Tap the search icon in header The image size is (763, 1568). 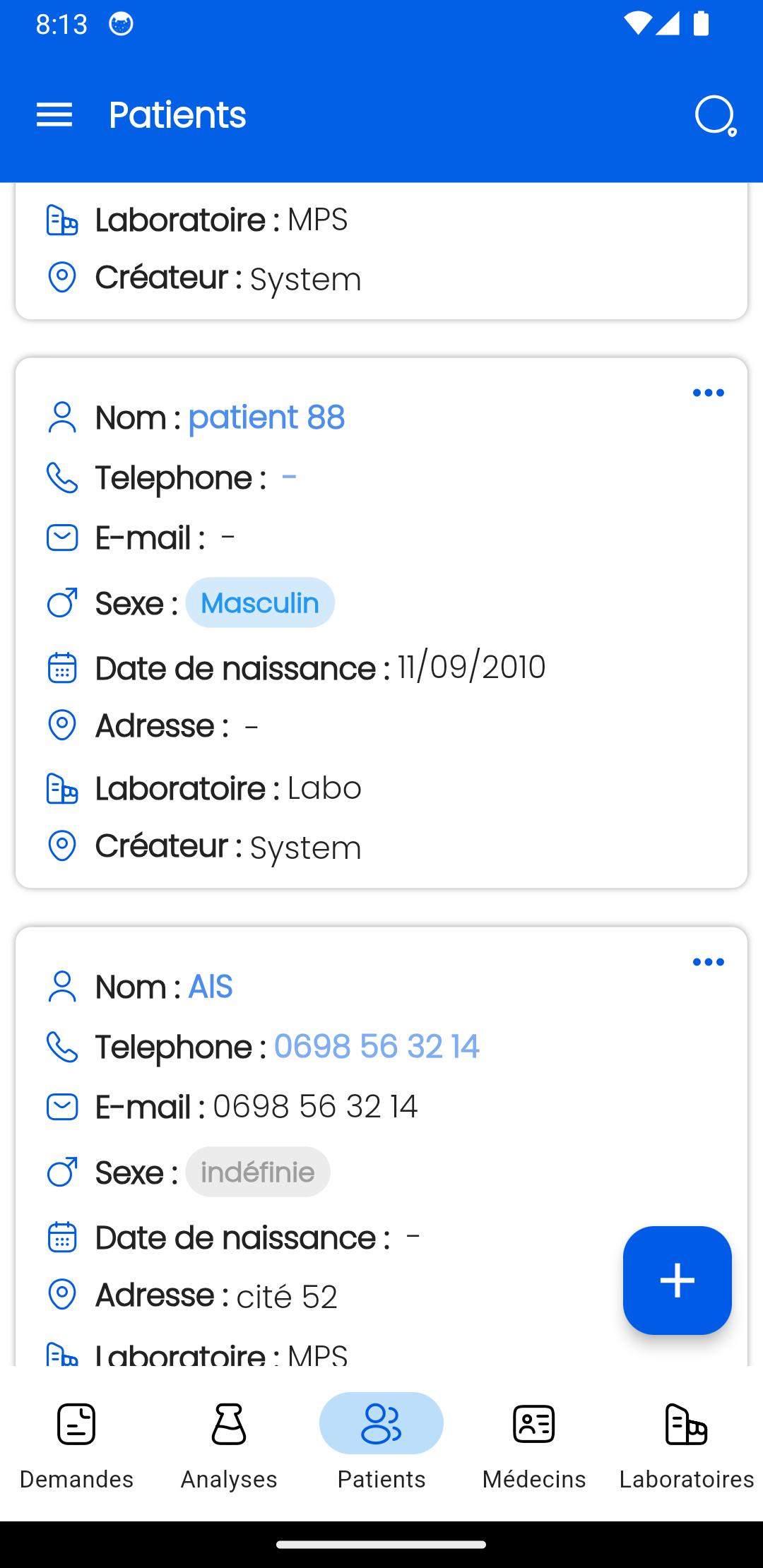click(x=716, y=115)
